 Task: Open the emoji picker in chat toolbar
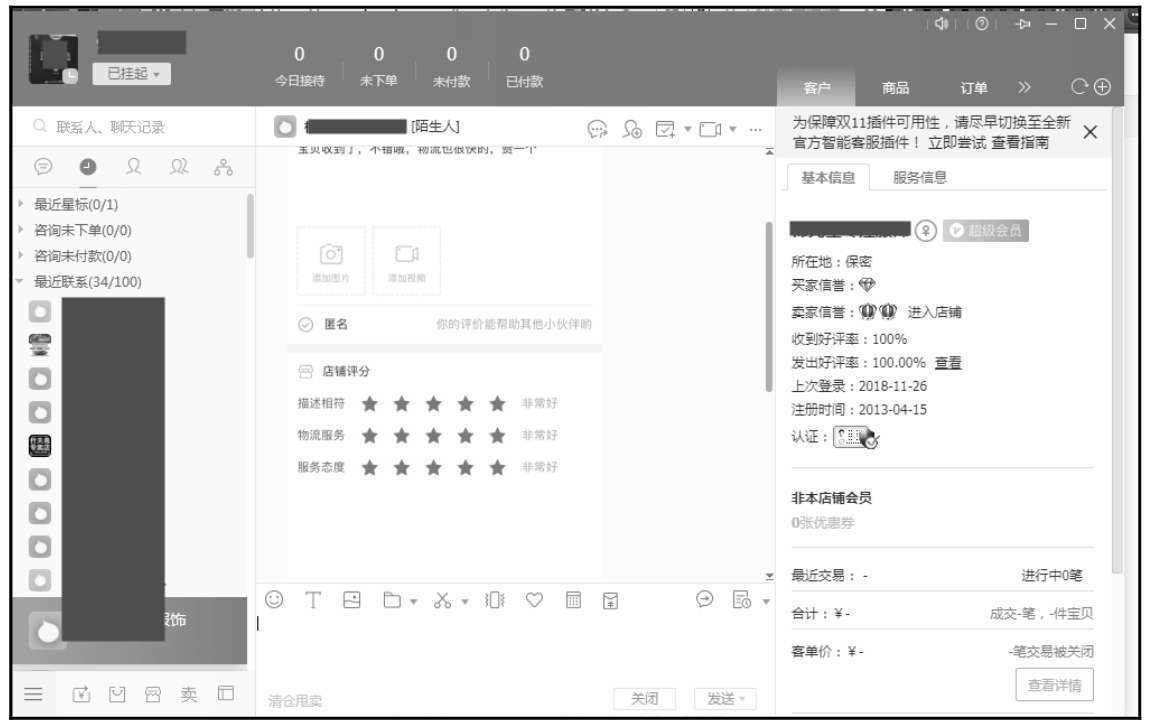tap(275, 599)
